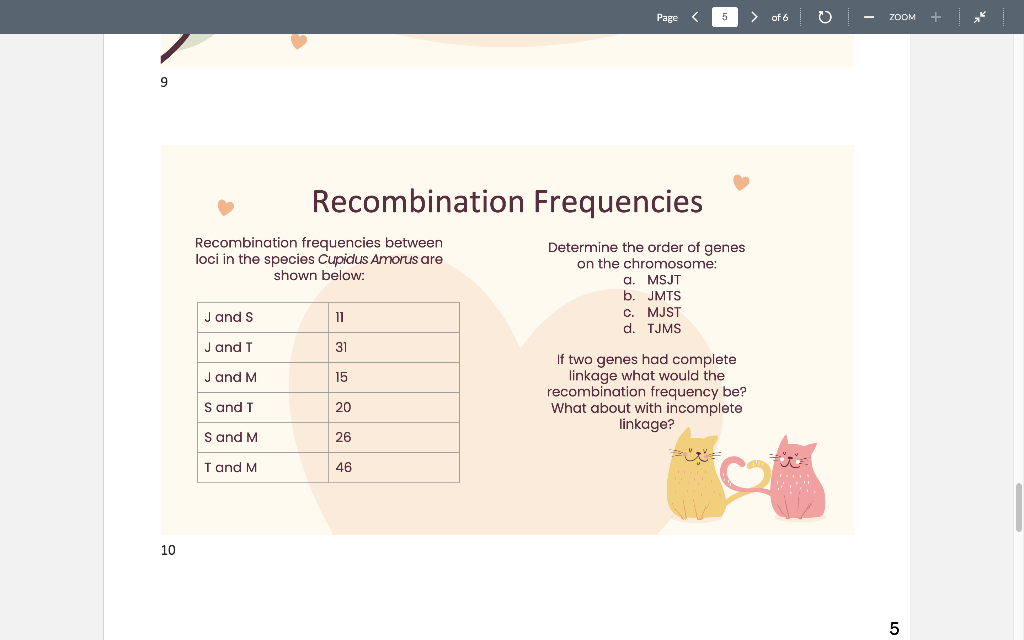Click the heart decoration left of the instructions
Viewport: 1024px width, 640px height.
(x=225, y=207)
